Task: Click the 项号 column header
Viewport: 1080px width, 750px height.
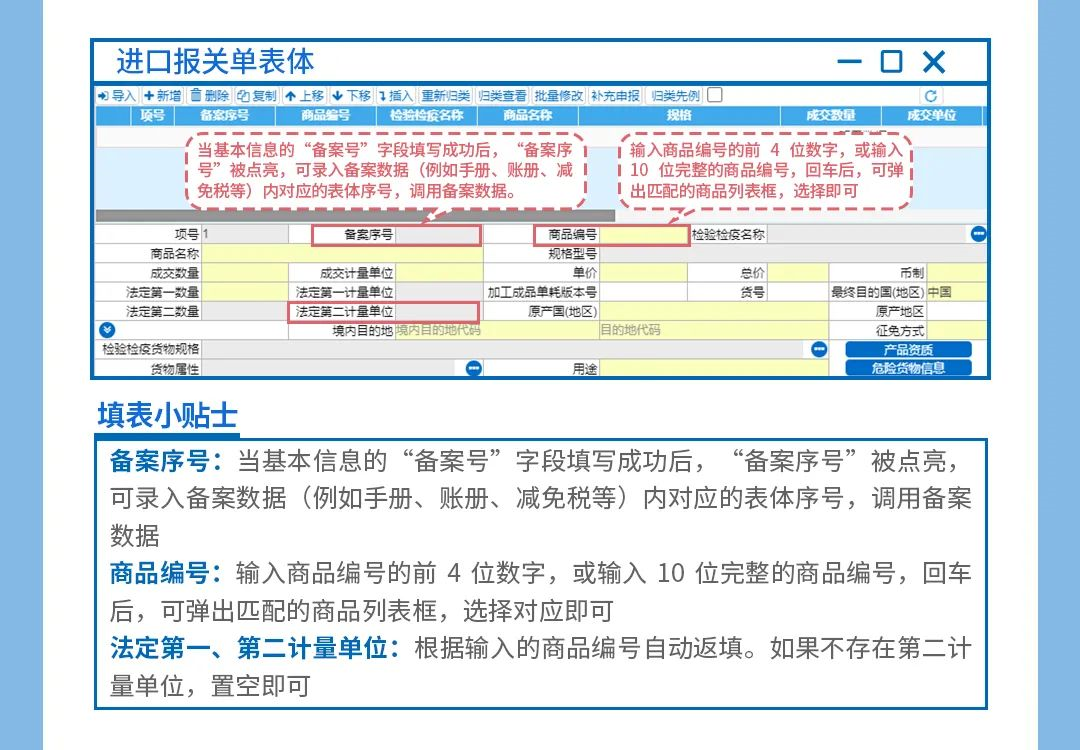Action: tap(152, 116)
